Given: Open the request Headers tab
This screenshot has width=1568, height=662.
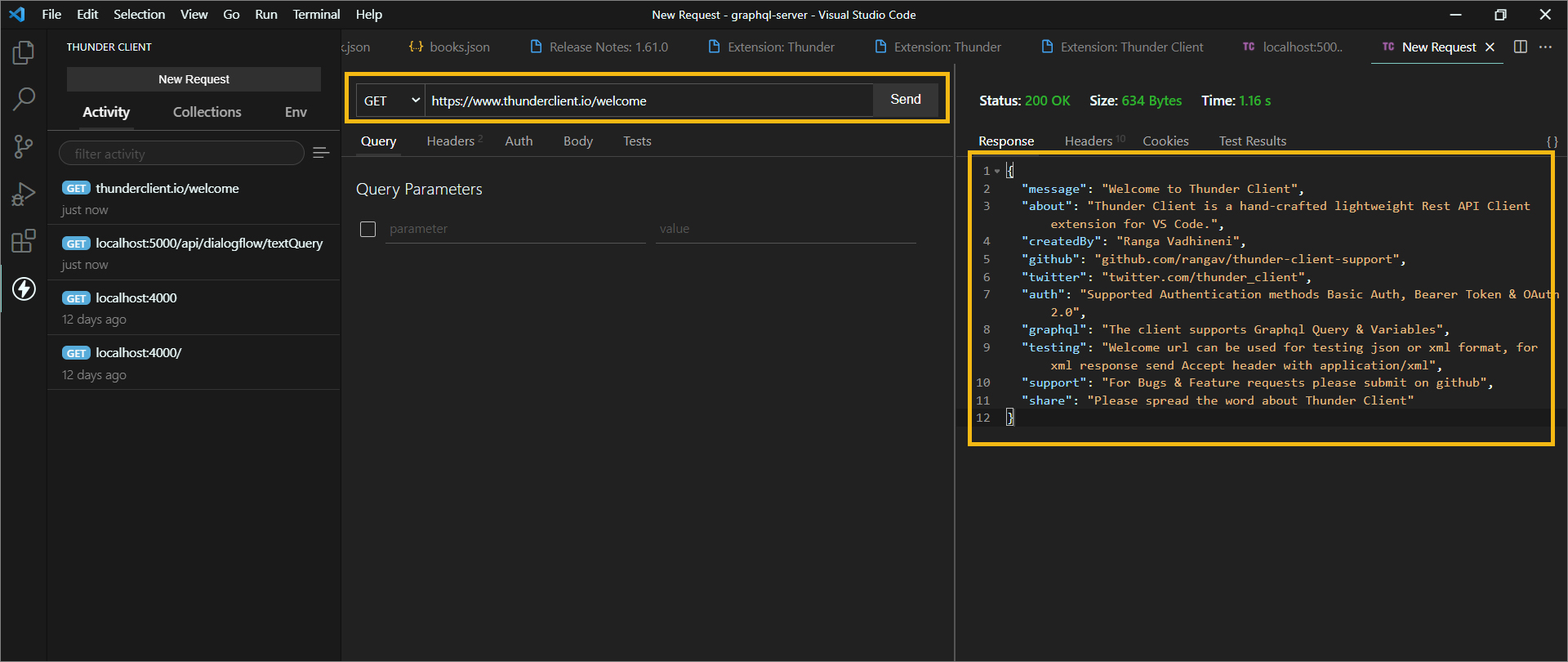Looking at the screenshot, I should (x=454, y=141).
